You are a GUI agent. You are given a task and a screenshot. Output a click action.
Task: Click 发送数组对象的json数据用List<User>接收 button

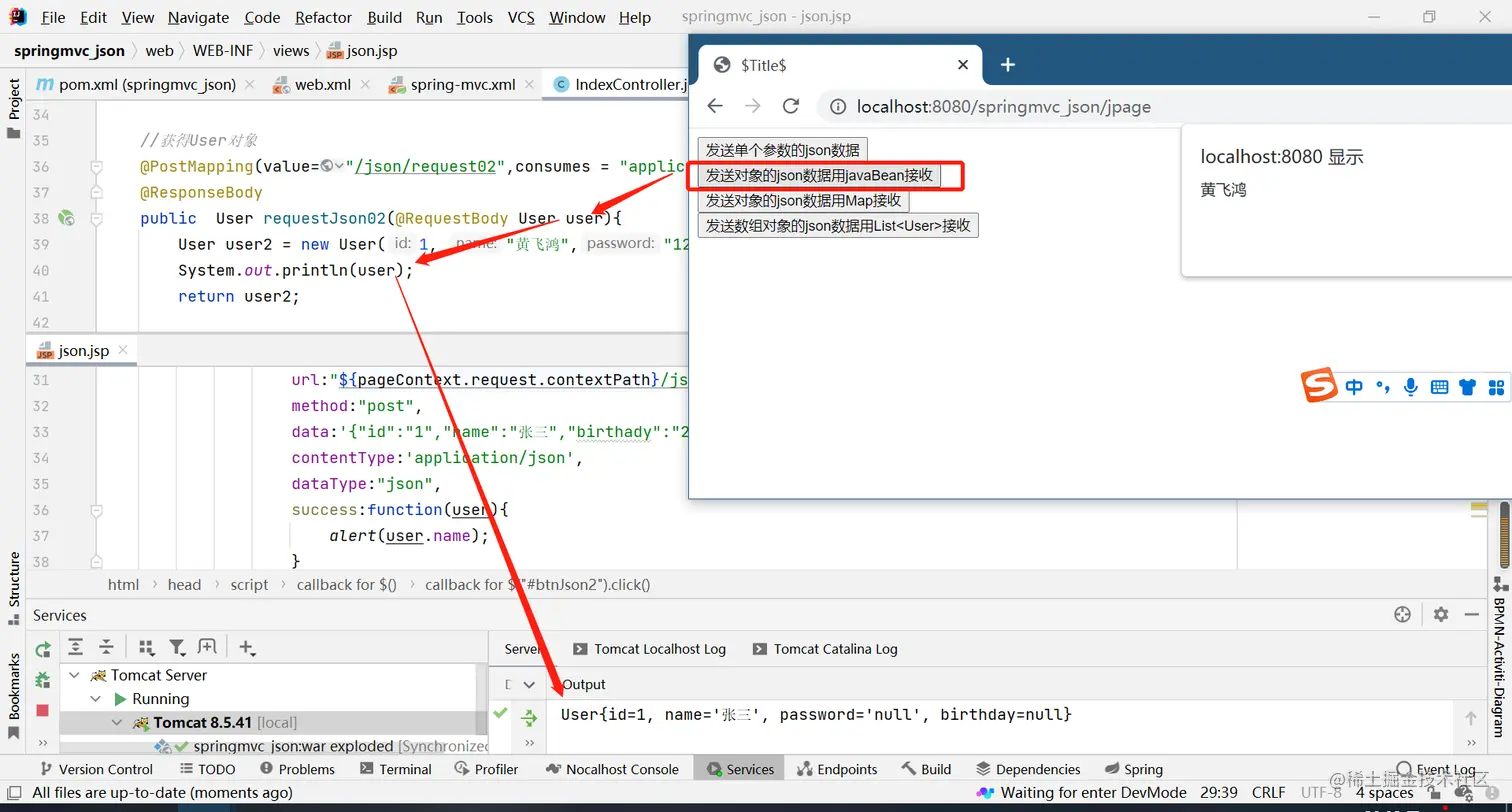838,225
